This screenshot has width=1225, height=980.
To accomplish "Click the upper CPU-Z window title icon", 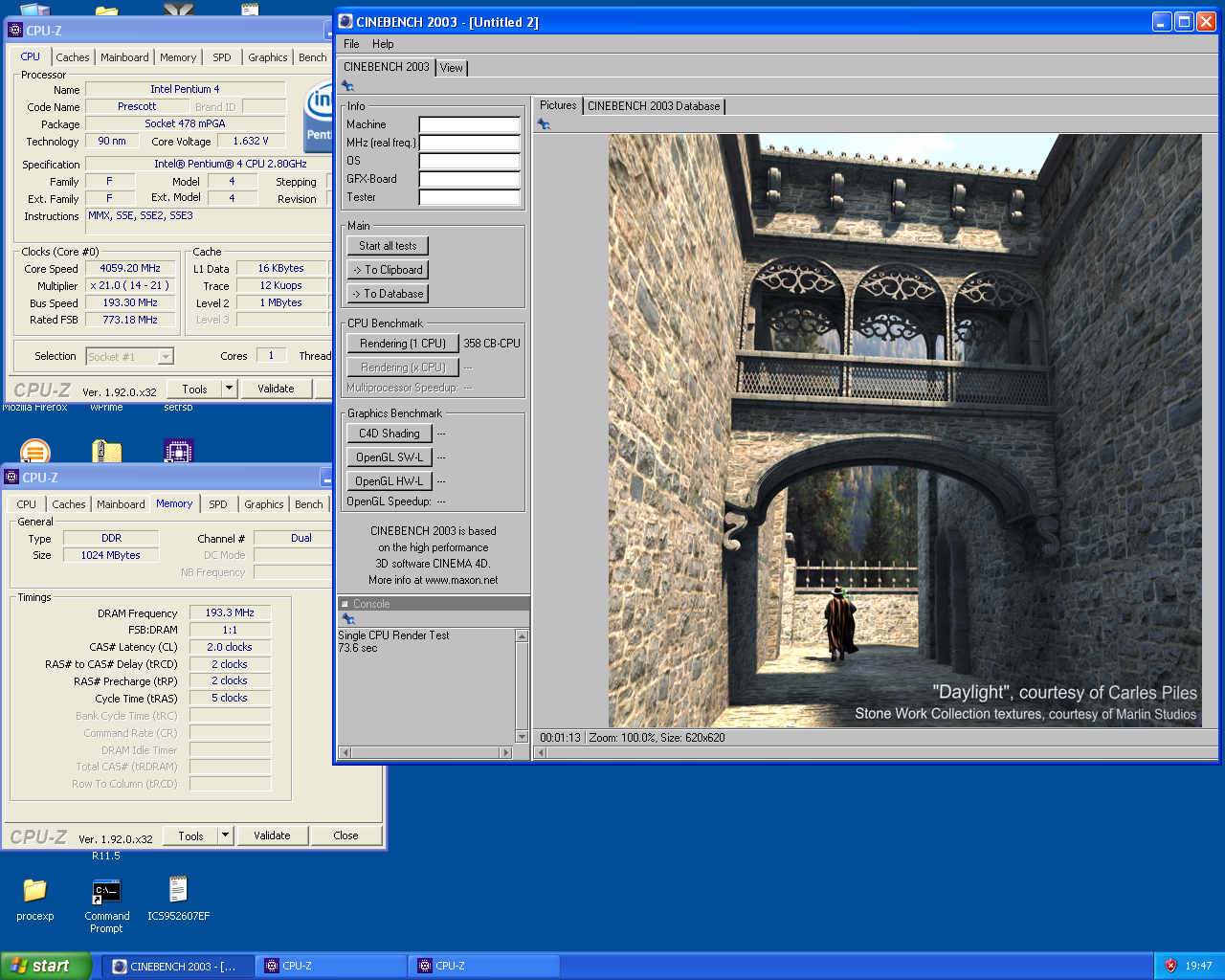I will 15,31.
